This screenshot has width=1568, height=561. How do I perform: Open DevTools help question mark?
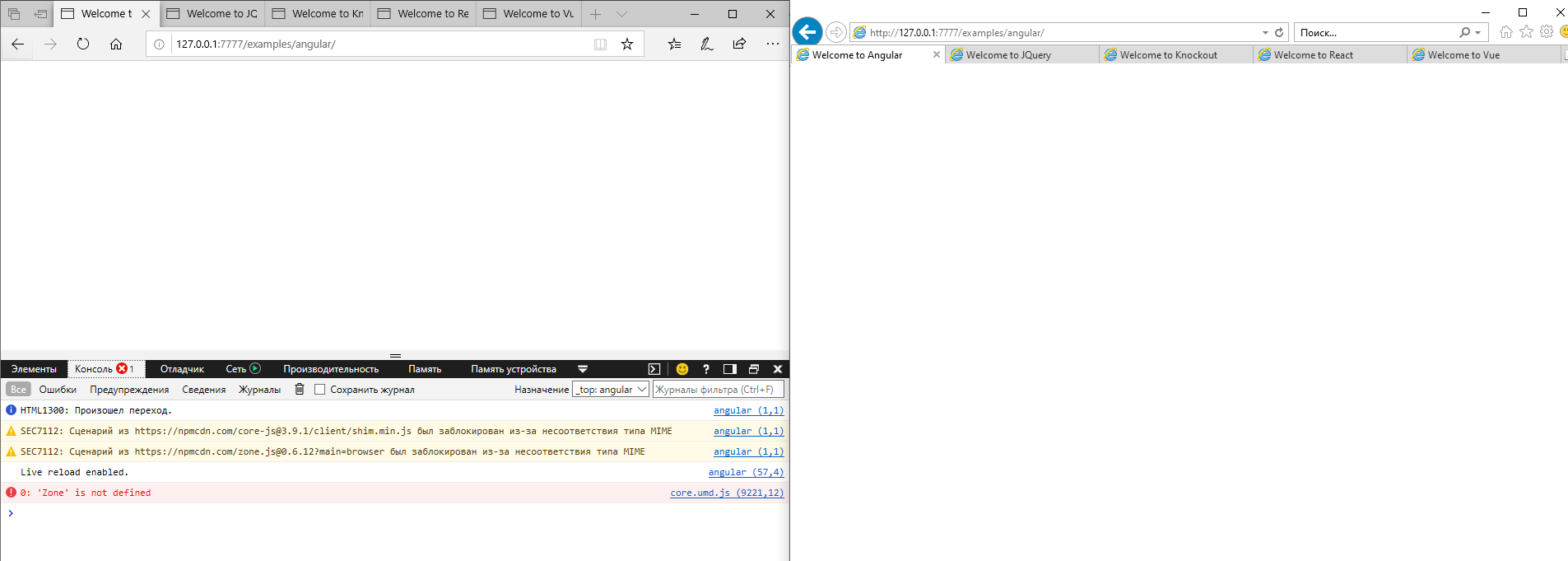pyautogui.click(x=705, y=369)
